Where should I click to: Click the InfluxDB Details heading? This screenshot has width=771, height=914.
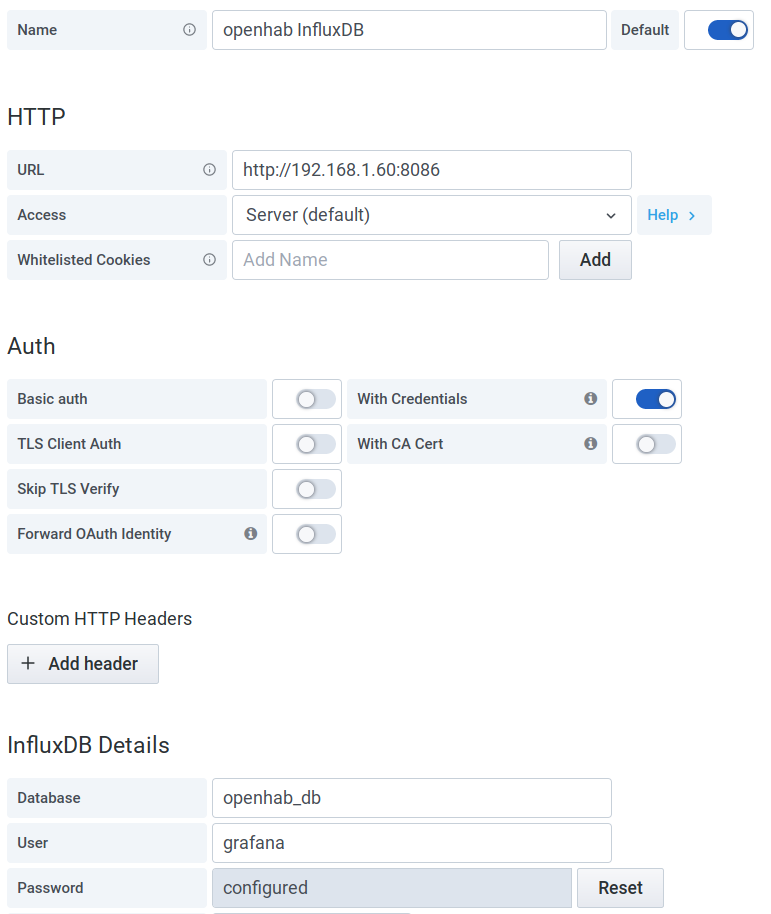pyautogui.click(x=89, y=745)
